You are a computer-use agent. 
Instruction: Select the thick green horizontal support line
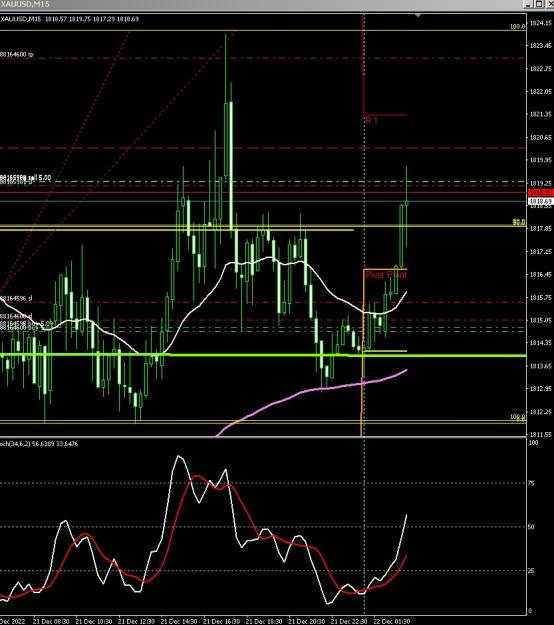[x=263, y=355]
